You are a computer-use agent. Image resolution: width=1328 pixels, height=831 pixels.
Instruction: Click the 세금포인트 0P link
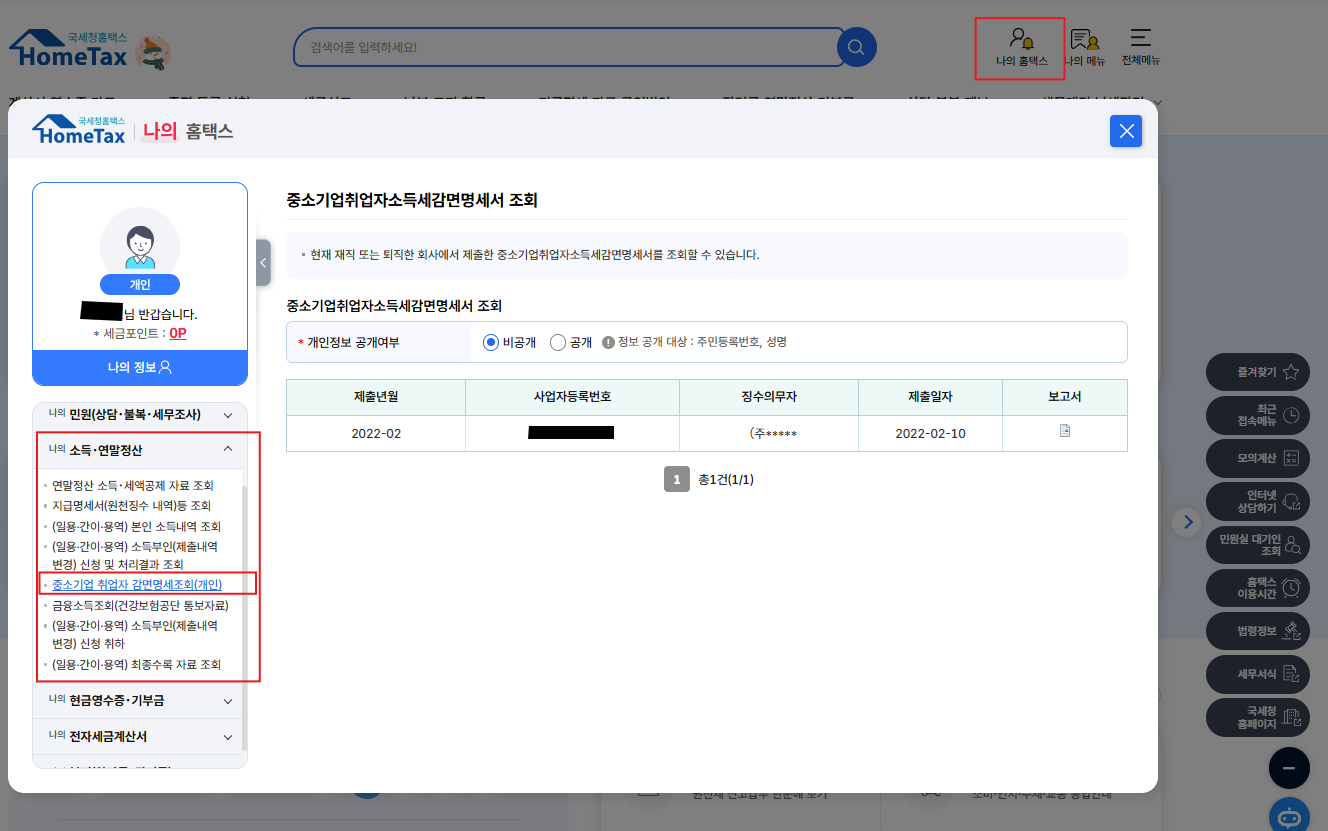coord(177,333)
